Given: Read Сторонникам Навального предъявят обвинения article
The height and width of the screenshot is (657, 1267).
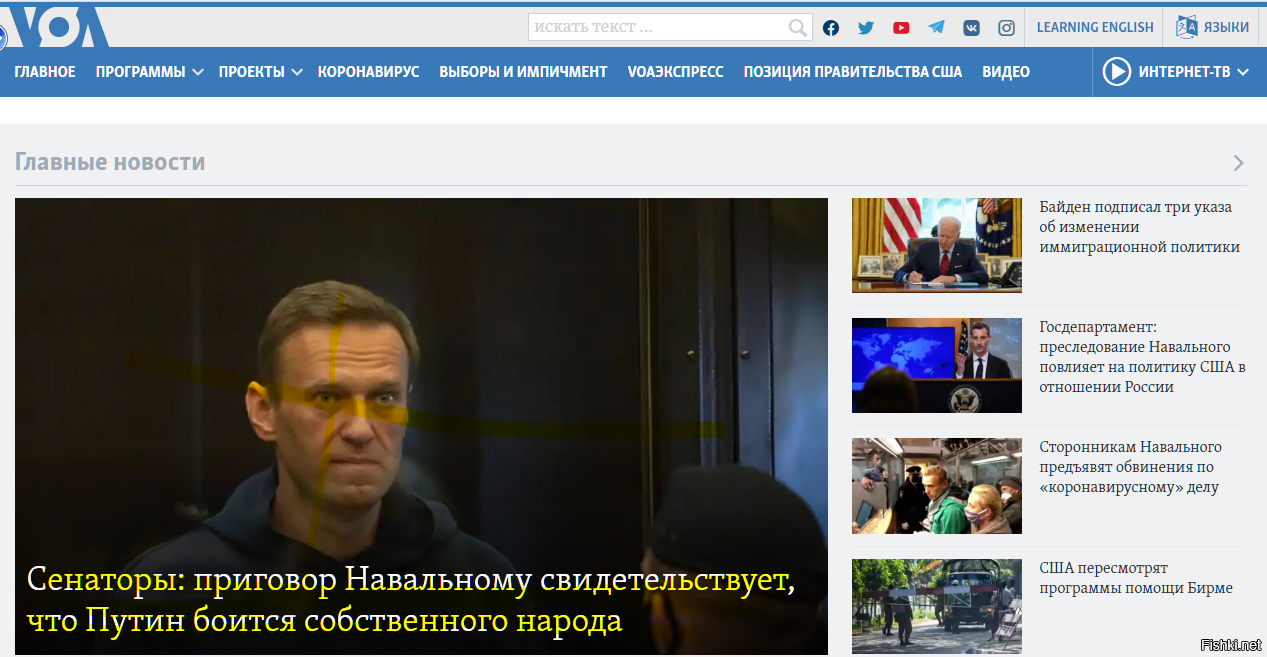Looking at the screenshot, I should [x=1130, y=467].
